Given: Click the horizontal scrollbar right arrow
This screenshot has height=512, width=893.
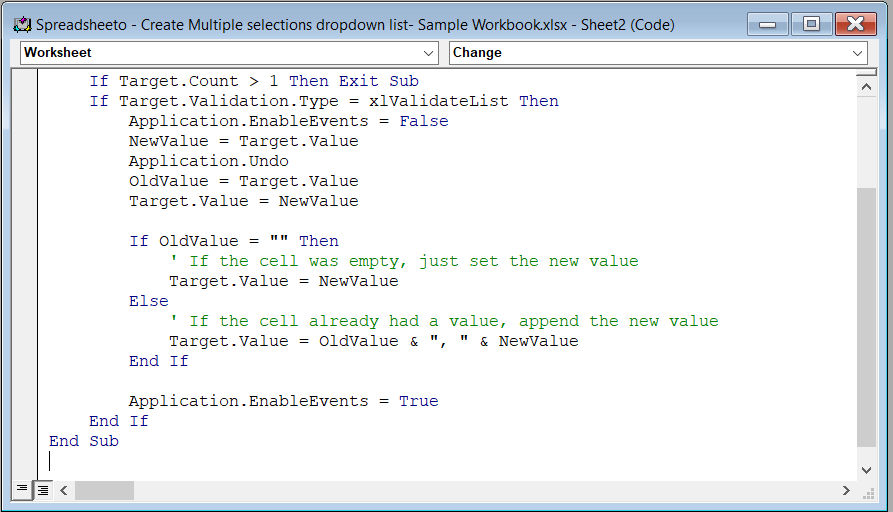Looking at the screenshot, I should [846, 490].
